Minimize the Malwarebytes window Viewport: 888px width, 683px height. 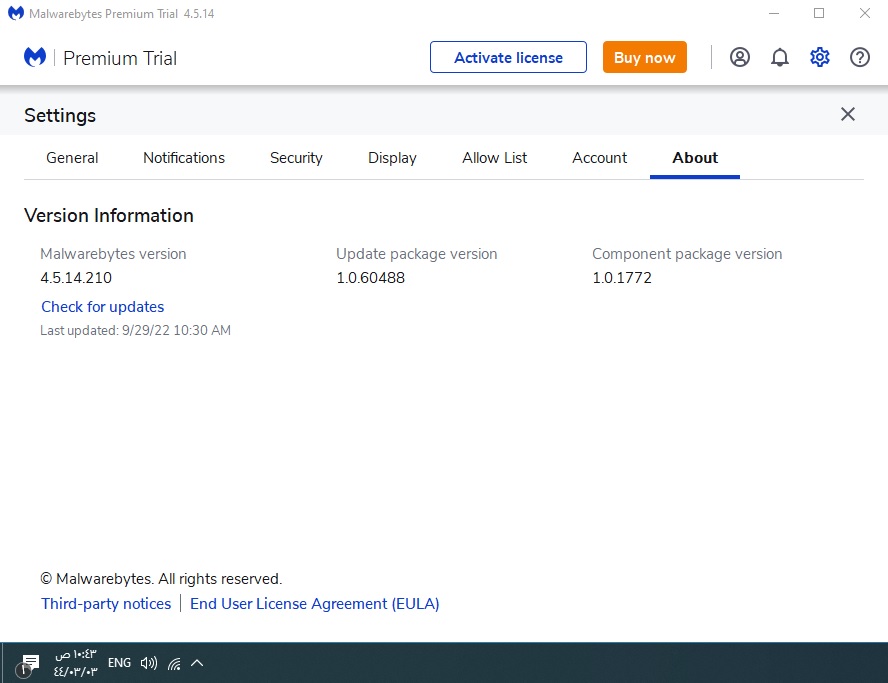coord(774,13)
